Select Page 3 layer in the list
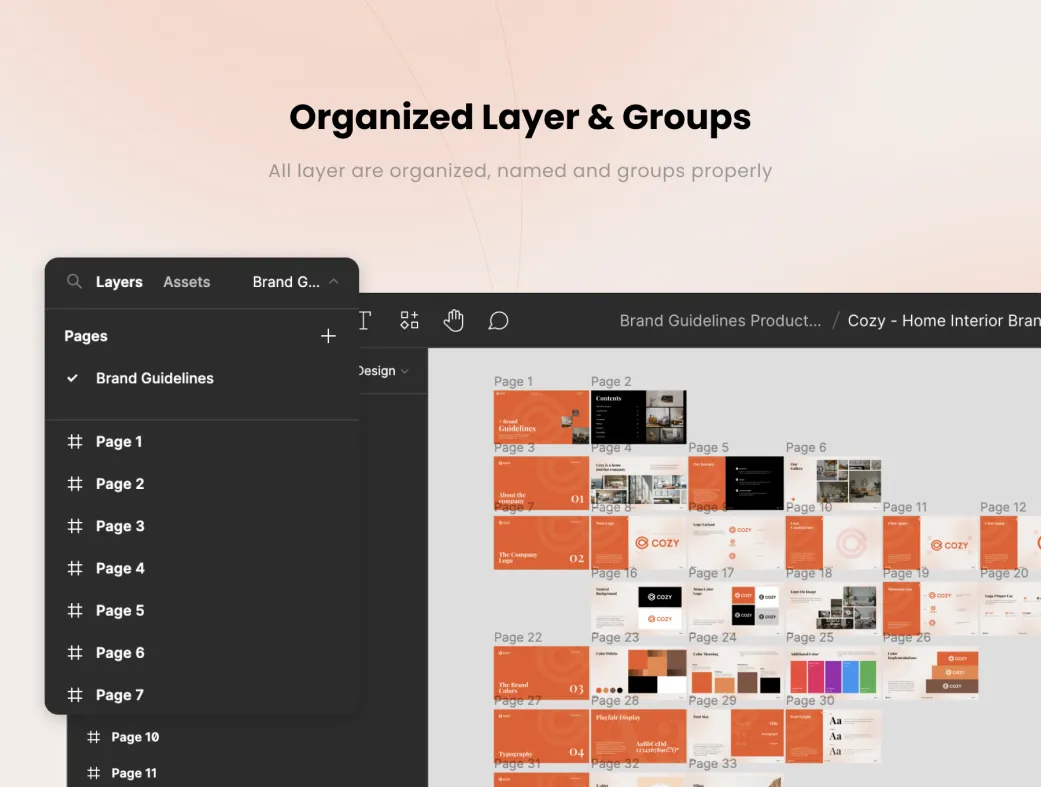Screen dimensions: 1041x787 coord(120,526)
